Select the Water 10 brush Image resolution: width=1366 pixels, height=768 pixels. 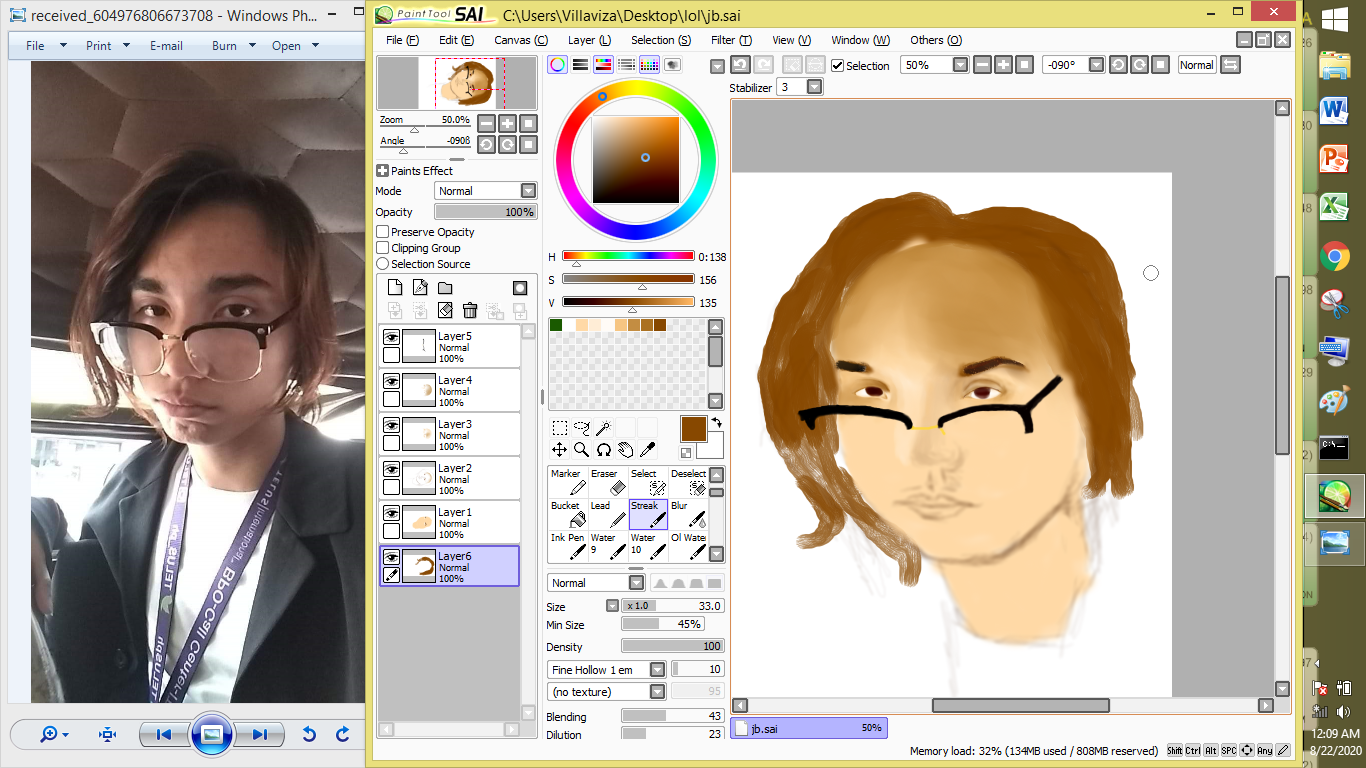click(647, 546)
